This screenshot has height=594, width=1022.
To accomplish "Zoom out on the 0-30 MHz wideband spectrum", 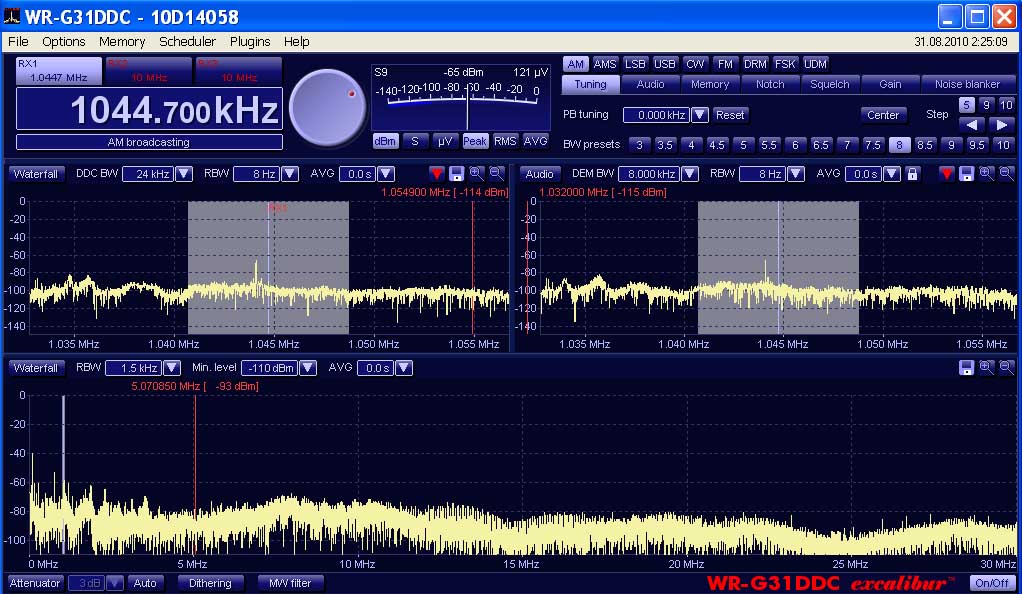I will 1007,368.
